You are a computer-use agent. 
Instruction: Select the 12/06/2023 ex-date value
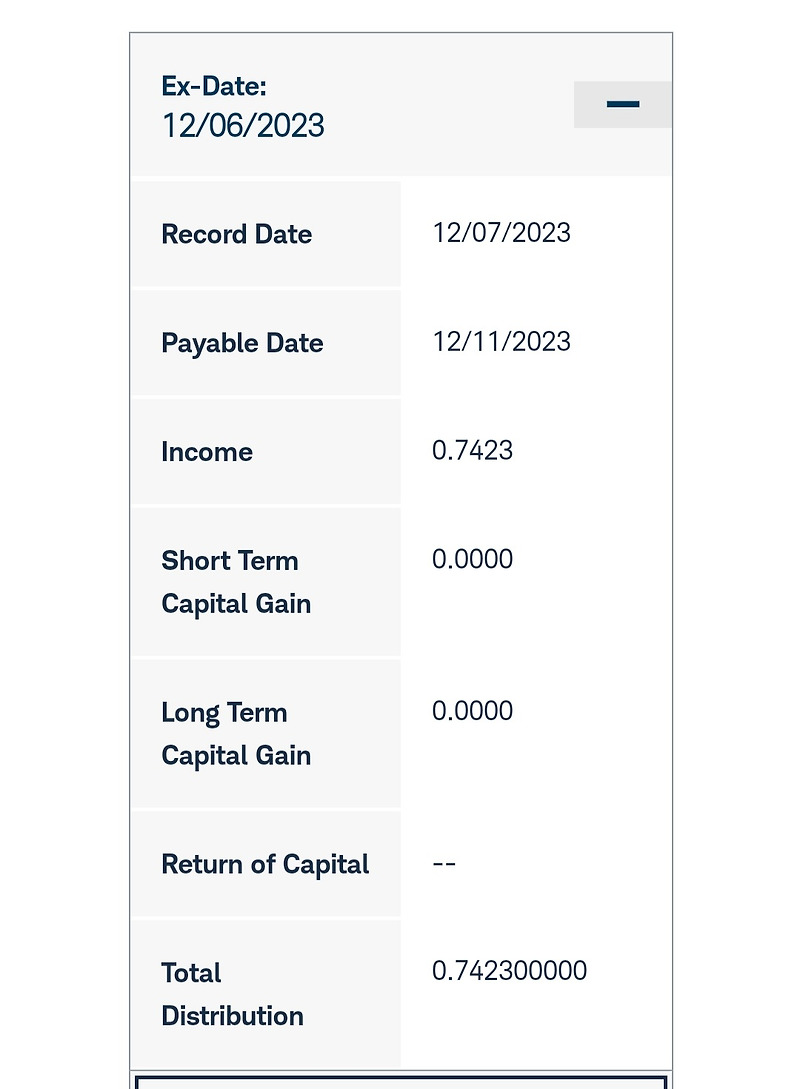click(x=243, y=126)
